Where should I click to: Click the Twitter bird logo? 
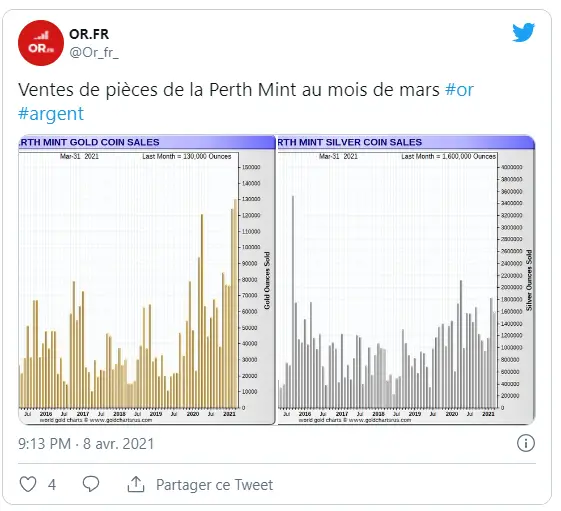[523, 33]
